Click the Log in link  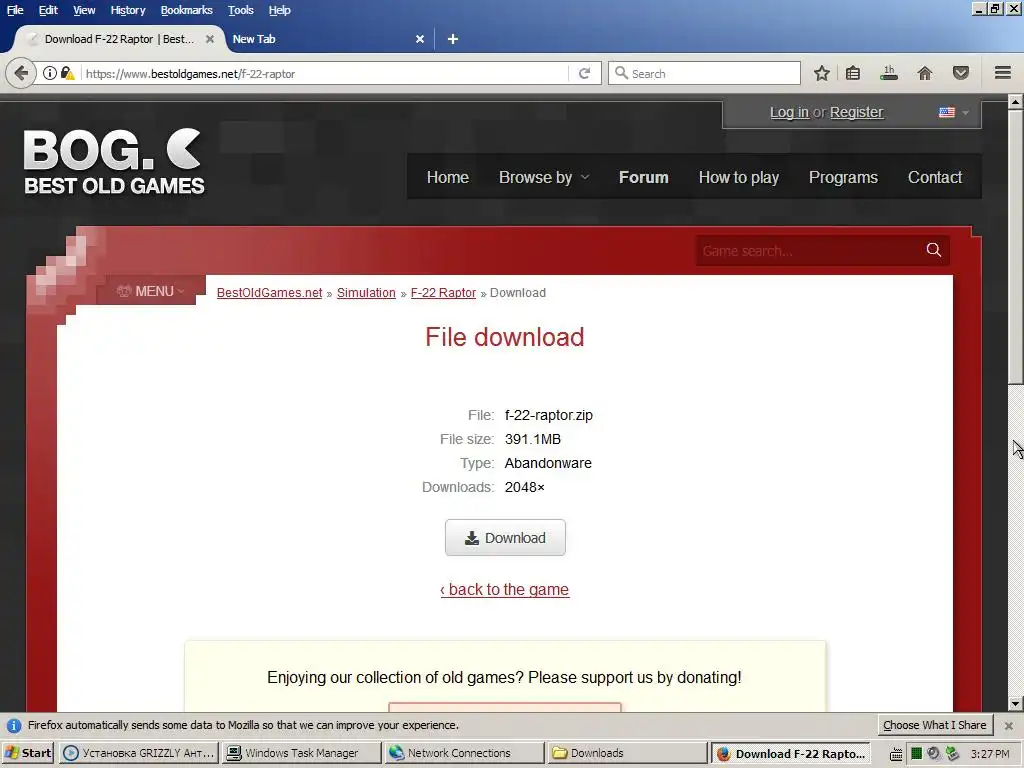789,112
